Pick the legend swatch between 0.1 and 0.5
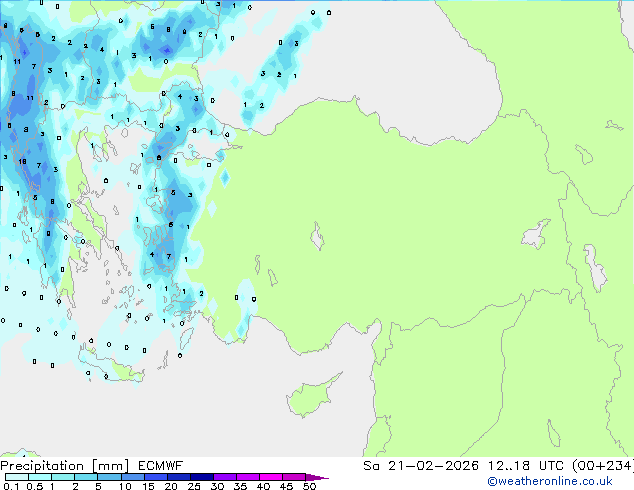This screenshot has height=490, width=634. pos(17,477)
